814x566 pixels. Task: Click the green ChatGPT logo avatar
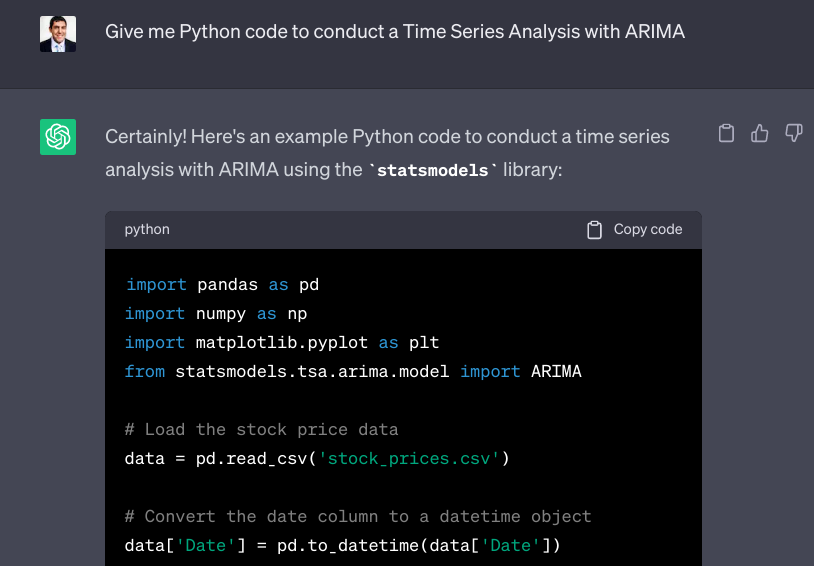pyautogui.click(x=58, y=137)
